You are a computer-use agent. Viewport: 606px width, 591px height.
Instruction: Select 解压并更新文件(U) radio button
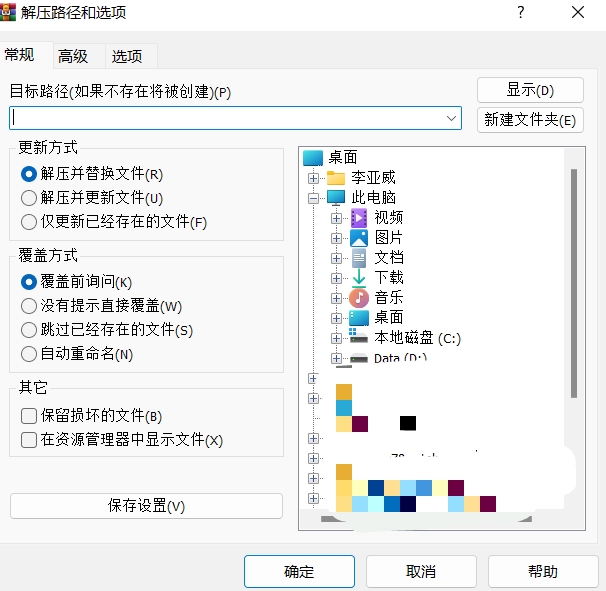point(29,198)
